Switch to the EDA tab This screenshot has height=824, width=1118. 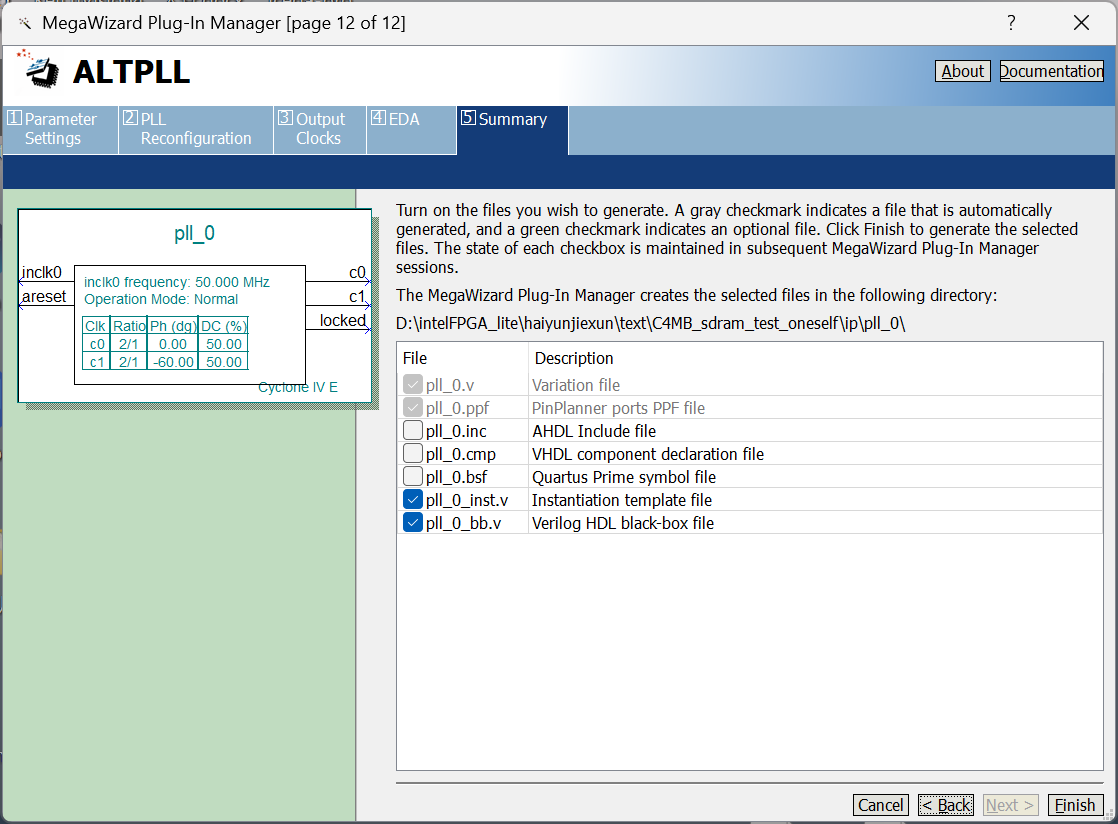[x=411, y=129]
